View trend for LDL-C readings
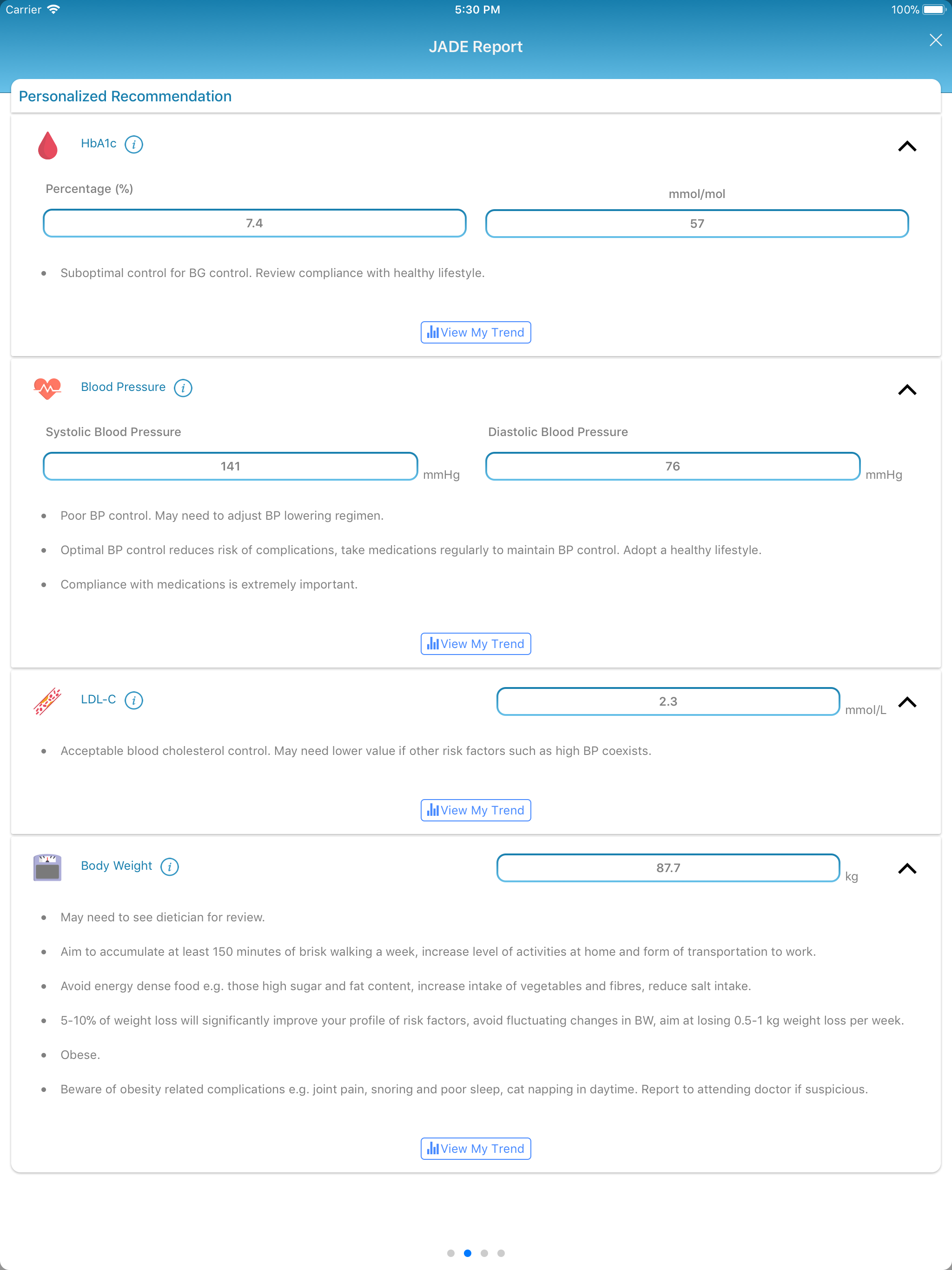This screenshot has width=952, height=1270. click(x=476, y=810)
